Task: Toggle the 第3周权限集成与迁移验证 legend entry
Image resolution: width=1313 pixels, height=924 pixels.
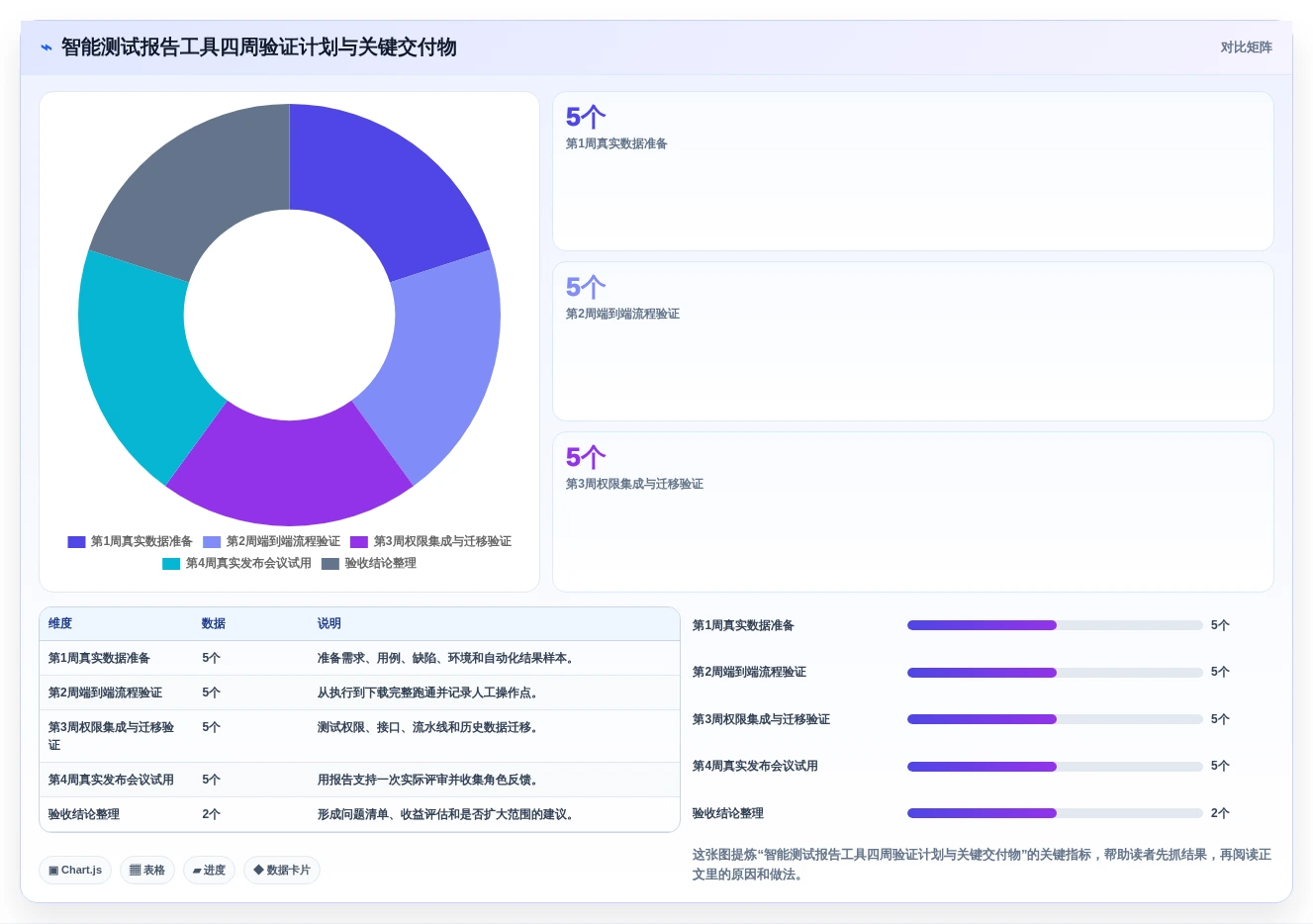Action: point(430,542)
